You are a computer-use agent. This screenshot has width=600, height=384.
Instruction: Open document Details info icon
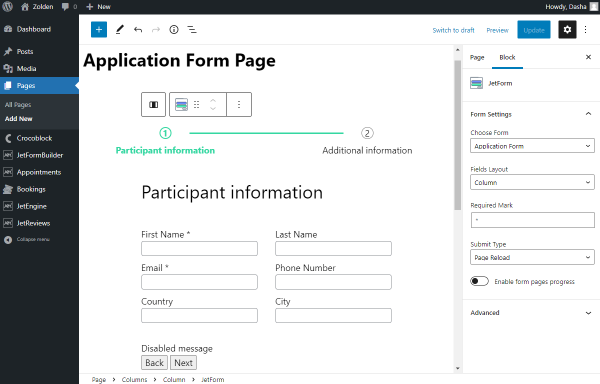click(x=174, y=29)
